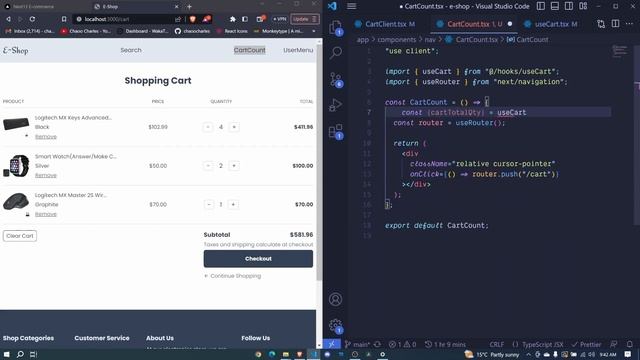The image size is (640, 360).
Task: Click the 'nav' breadcrumb segment
Action: (430, 40)
